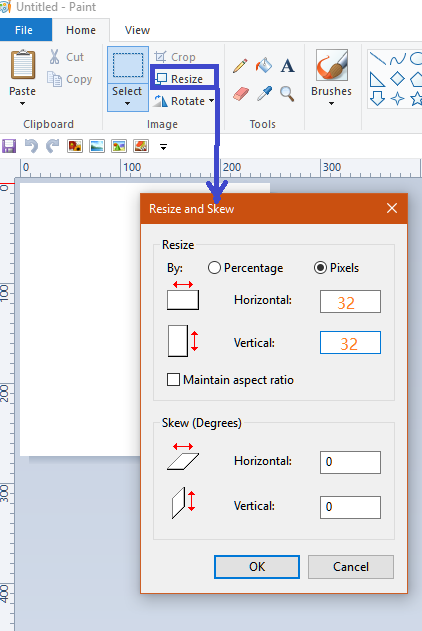This screenshot has height=631, width=422.
Task: Save using the floppy disk icon
Action: pyautogui.click(x=9, y=146)
